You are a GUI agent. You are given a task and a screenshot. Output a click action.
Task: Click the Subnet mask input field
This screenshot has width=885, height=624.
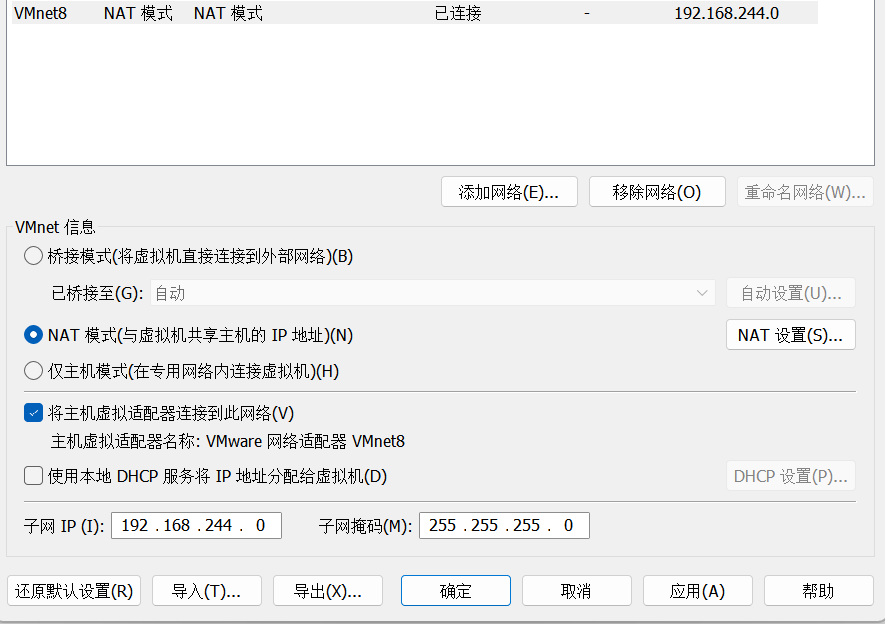(x=504, y=525)
